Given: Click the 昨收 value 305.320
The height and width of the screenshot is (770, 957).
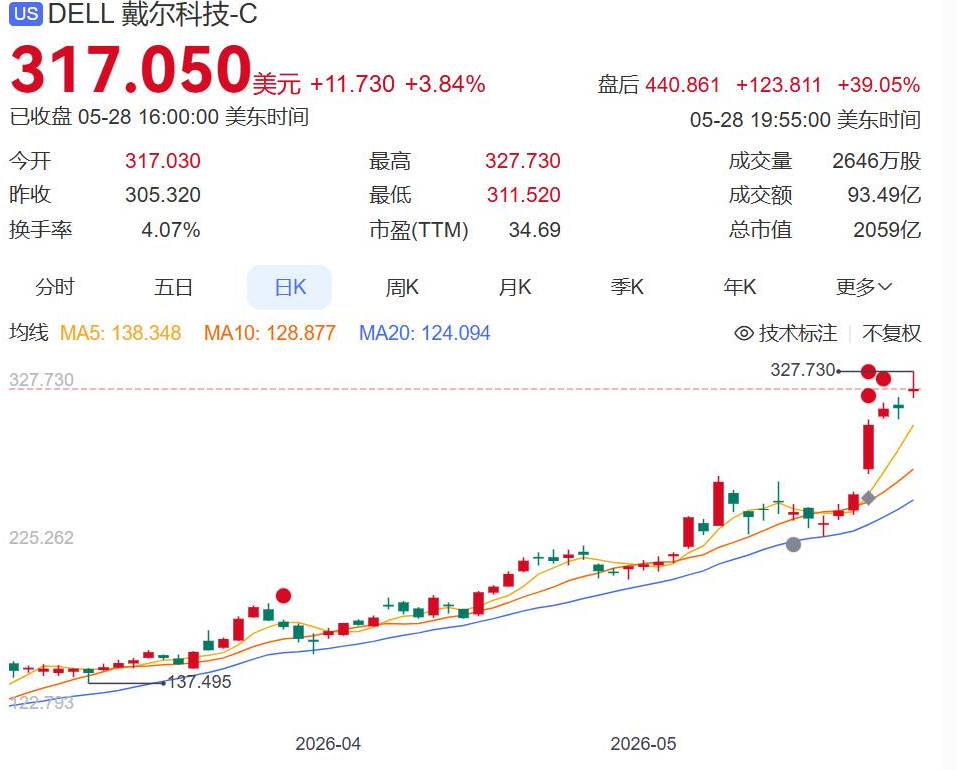Looking at the screenshot, I should coord(163,195).
